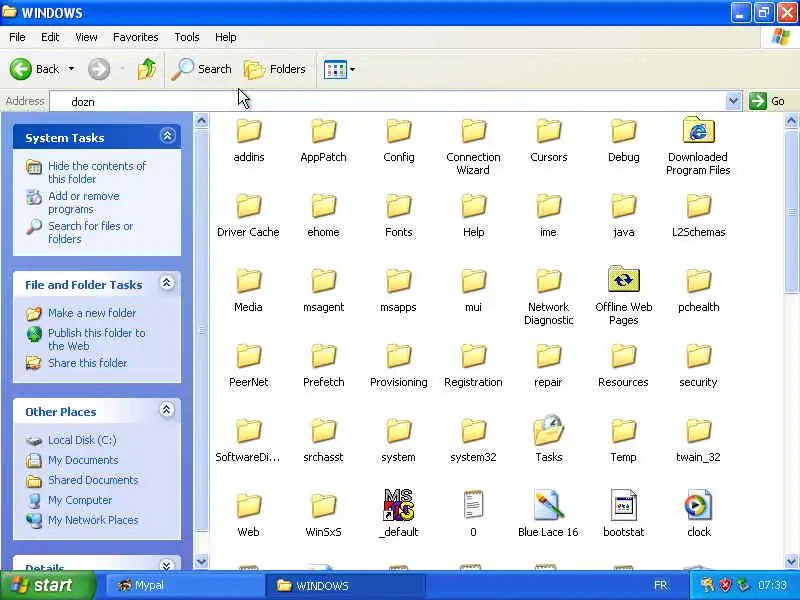Toggle the Folders pane button
Screen dimensions: 800x600
275,69
